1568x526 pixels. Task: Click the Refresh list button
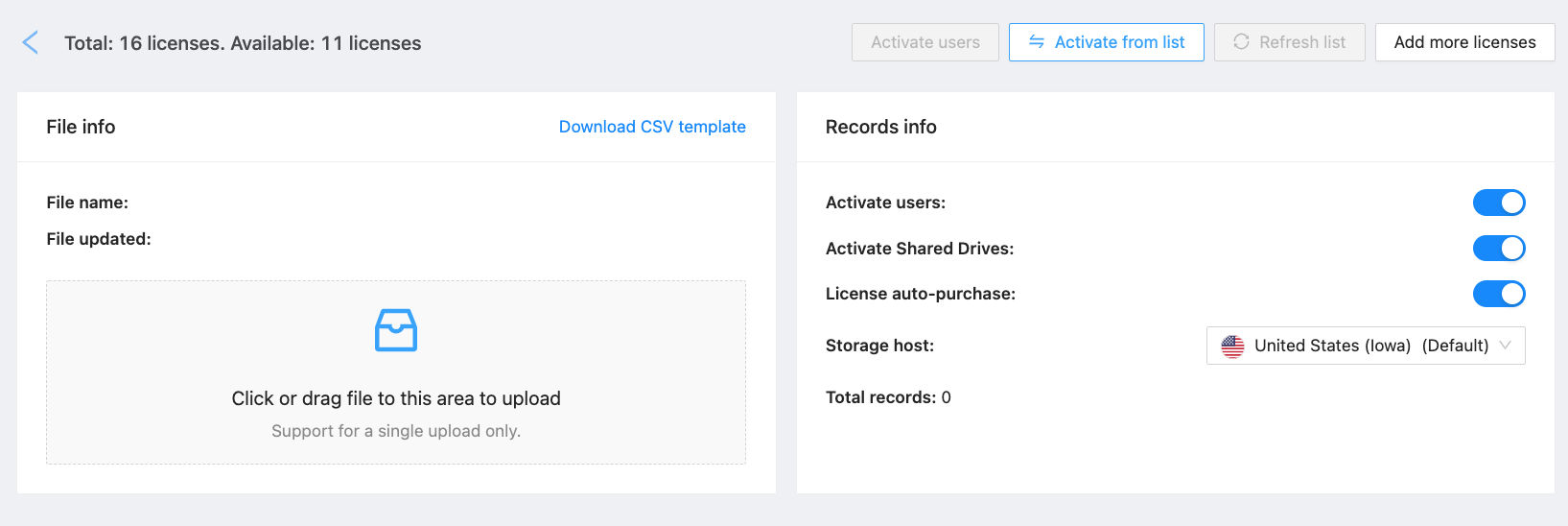[x=1290, y=42]
